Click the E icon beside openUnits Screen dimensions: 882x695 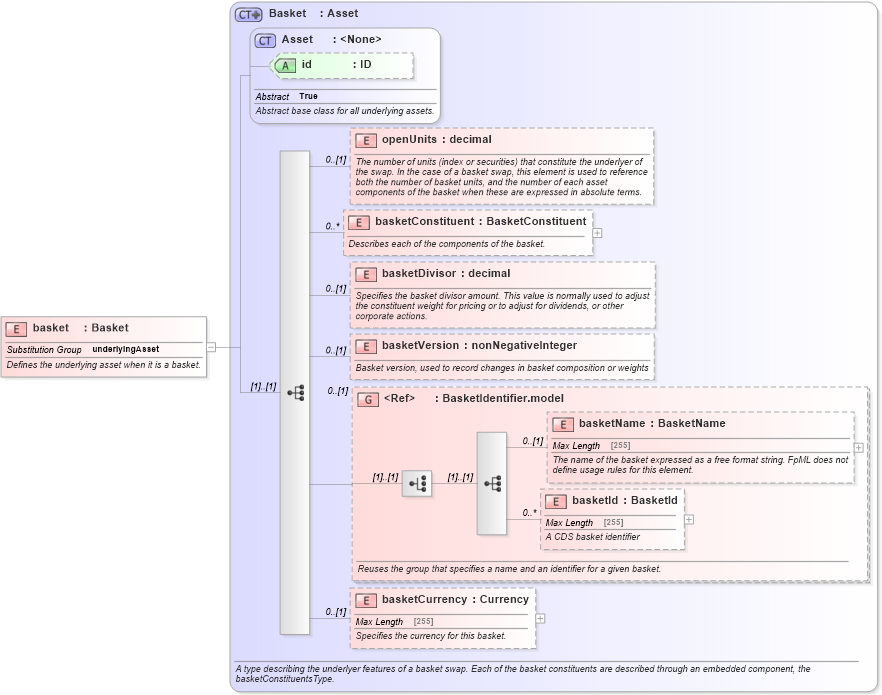[x=366, y=141]
